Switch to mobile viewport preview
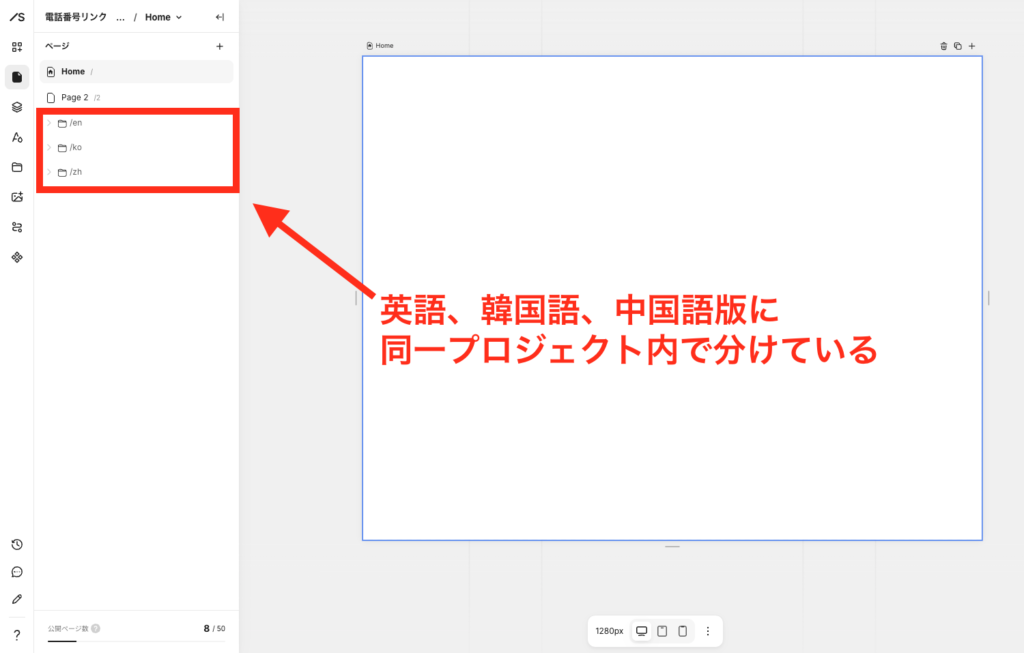 682,631
